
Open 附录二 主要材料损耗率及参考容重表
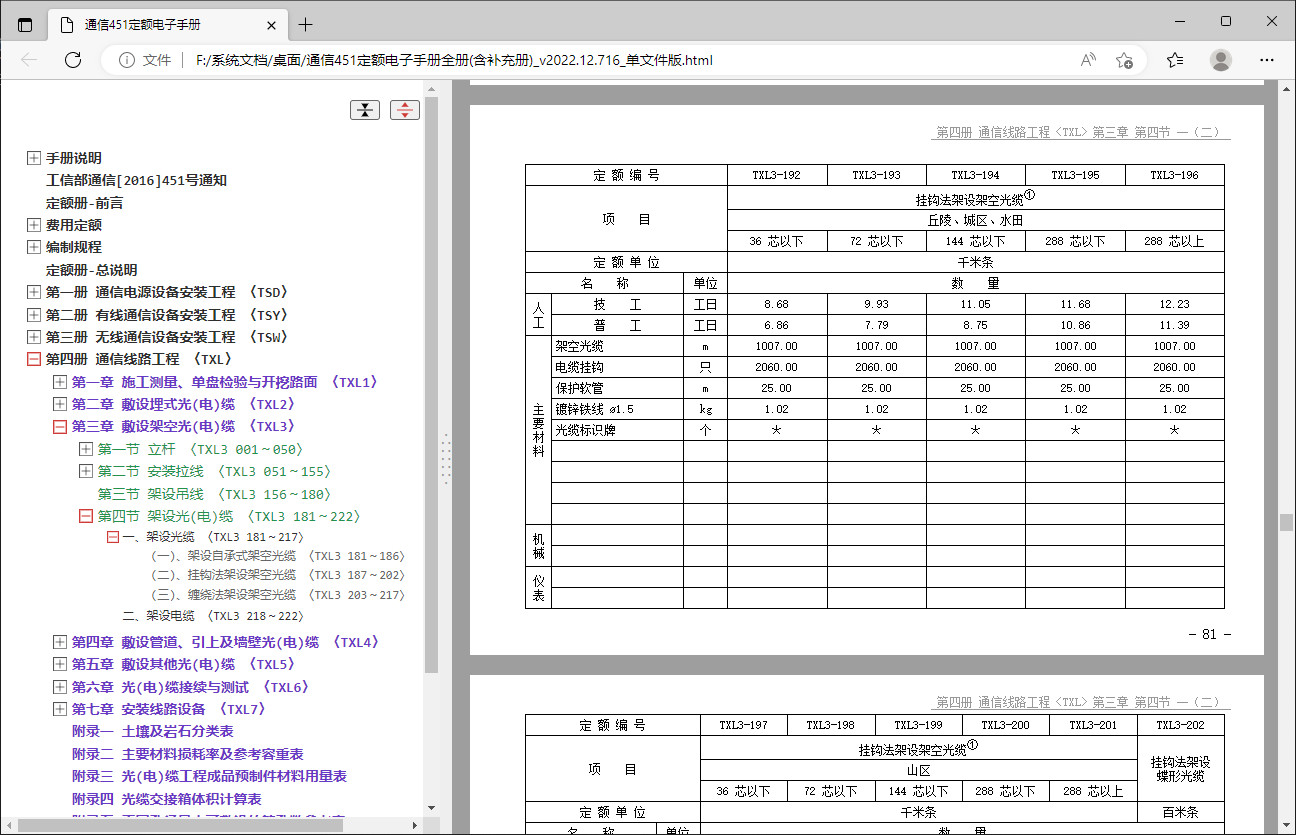point(187,754)
